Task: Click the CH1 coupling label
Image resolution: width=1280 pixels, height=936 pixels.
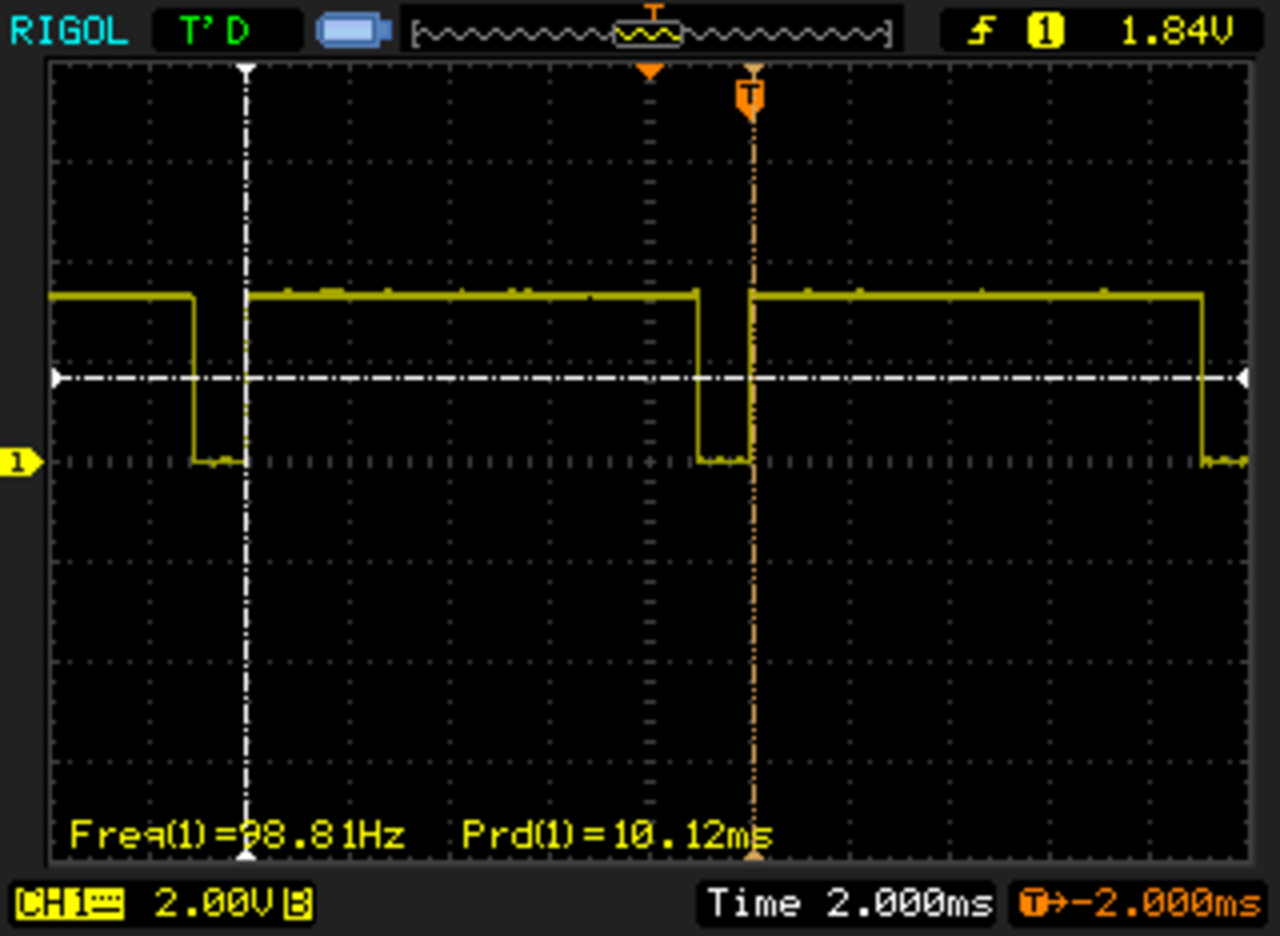Action: [x=70, y=904]
